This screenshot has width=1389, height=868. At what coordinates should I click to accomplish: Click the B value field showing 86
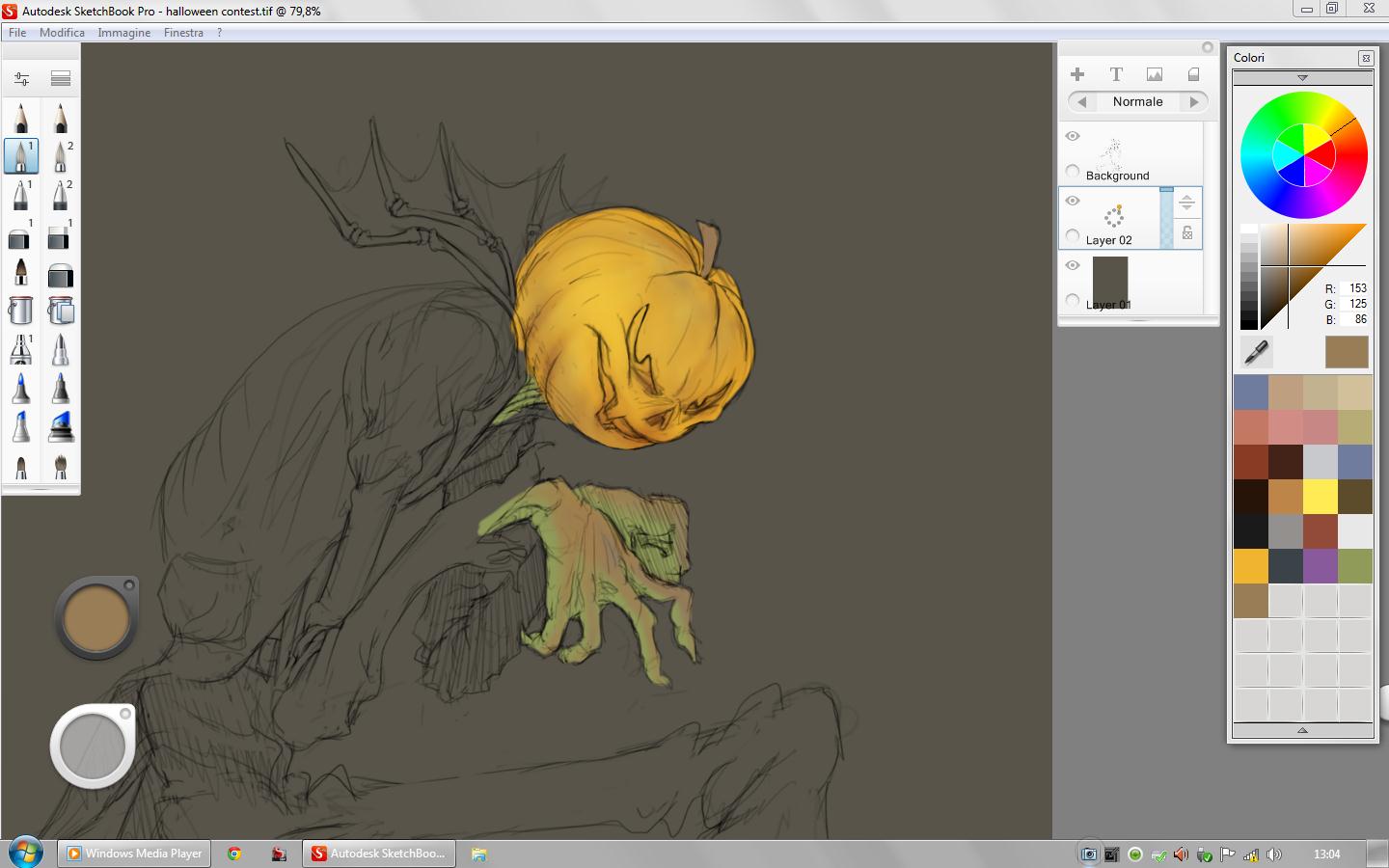point(1354,319)
